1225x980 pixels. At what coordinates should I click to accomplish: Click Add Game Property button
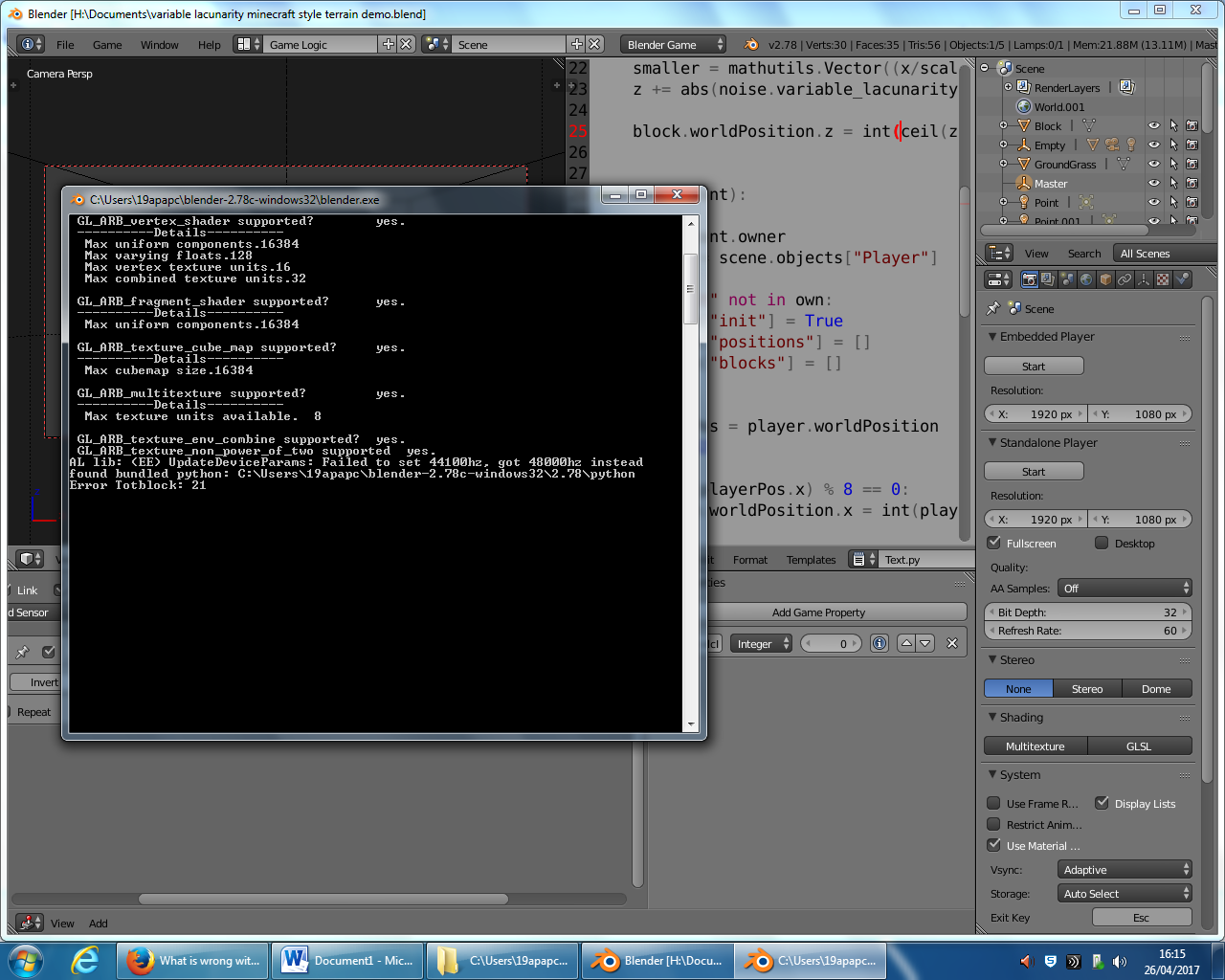point(818,612)
